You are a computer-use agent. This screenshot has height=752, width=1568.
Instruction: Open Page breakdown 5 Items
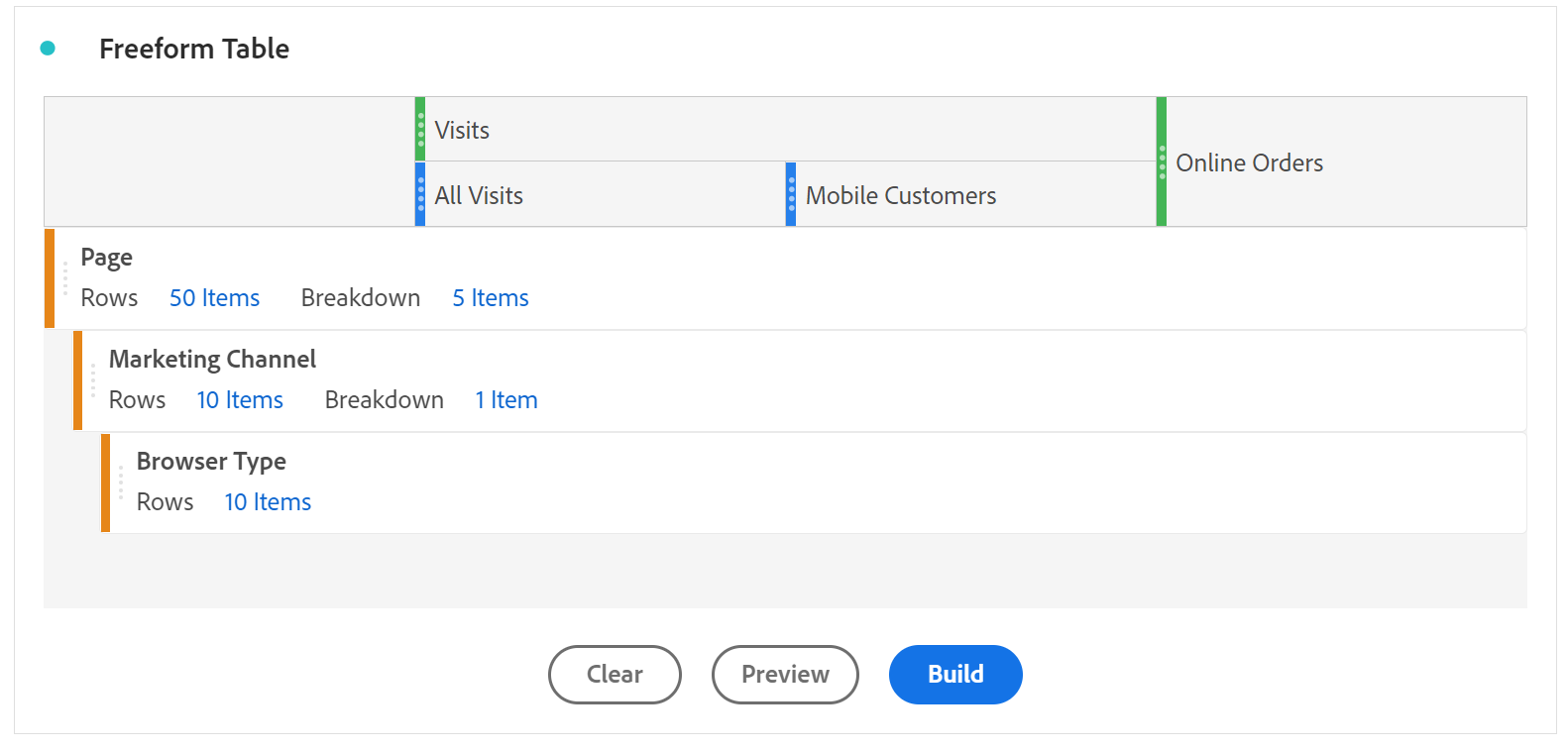pos(491,298)
